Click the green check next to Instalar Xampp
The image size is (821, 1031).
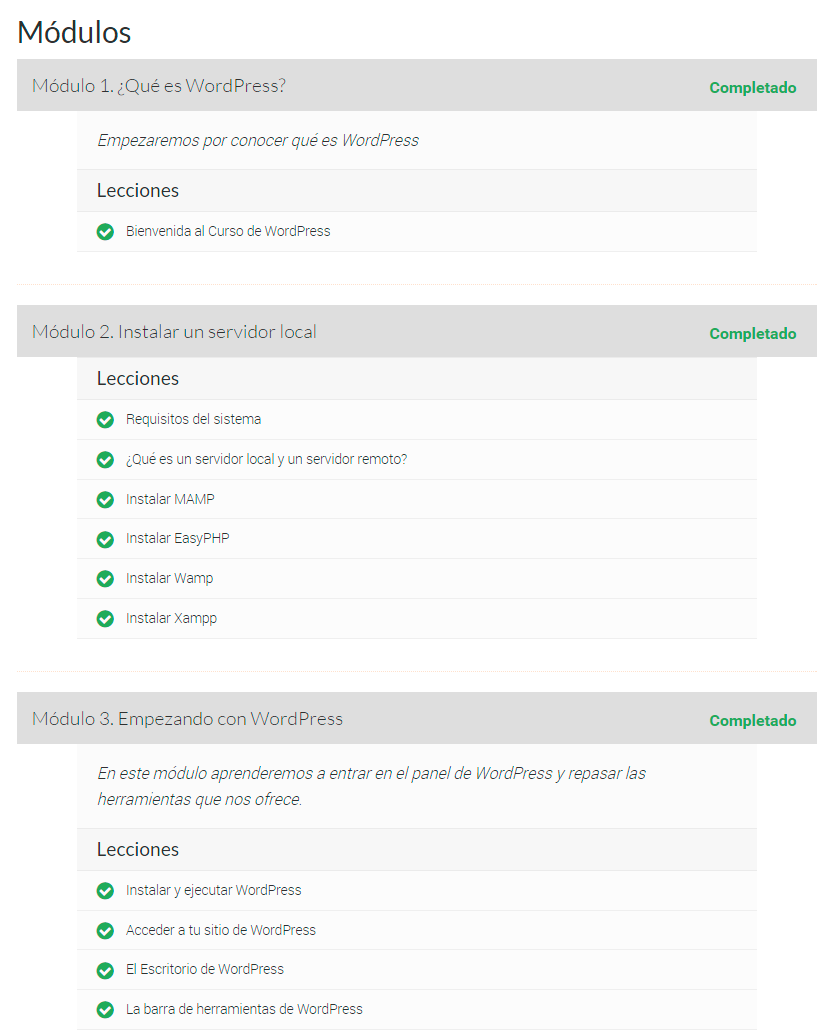pos(105,619)
